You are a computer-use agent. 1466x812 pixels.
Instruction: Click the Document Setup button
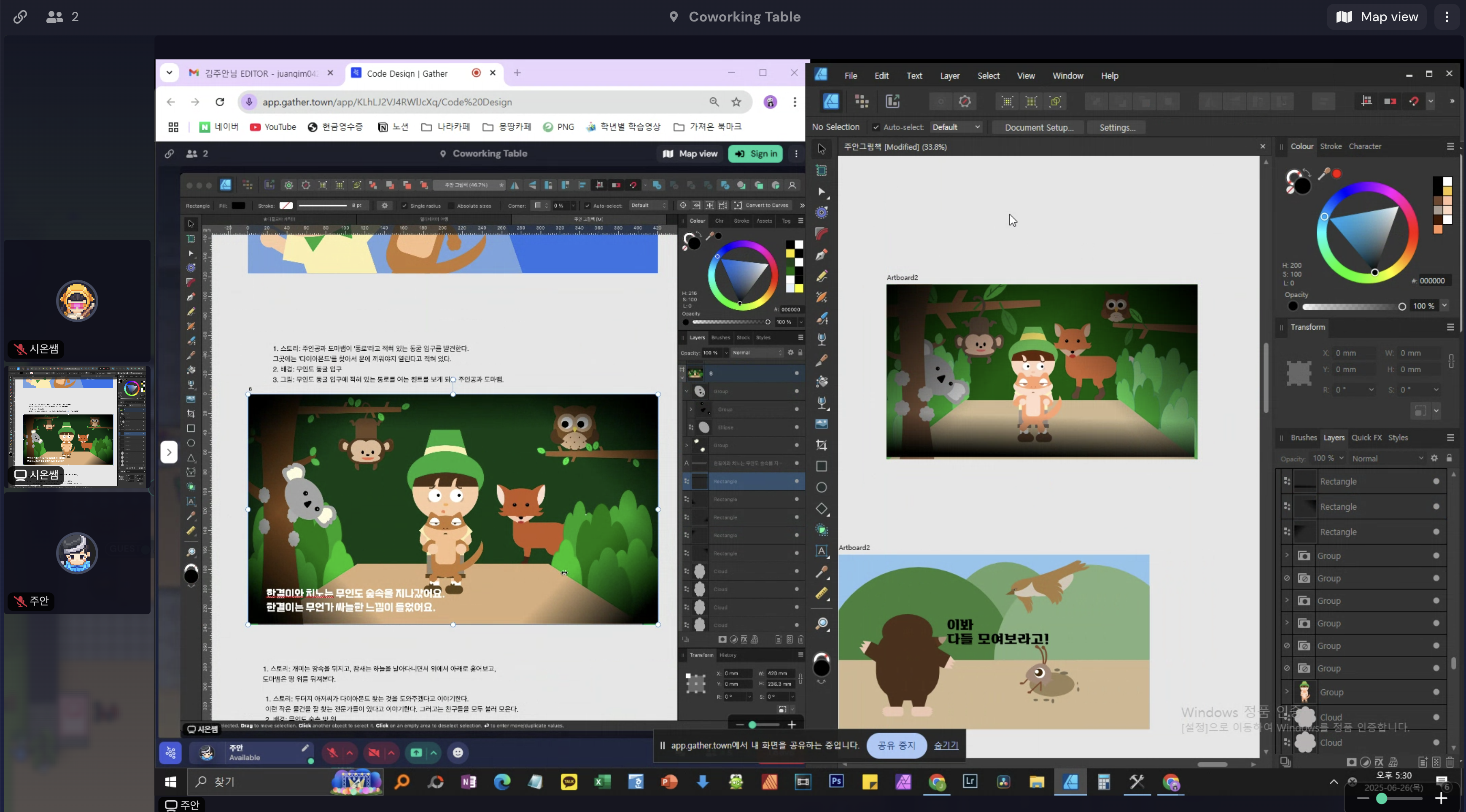pos(1039,127)
